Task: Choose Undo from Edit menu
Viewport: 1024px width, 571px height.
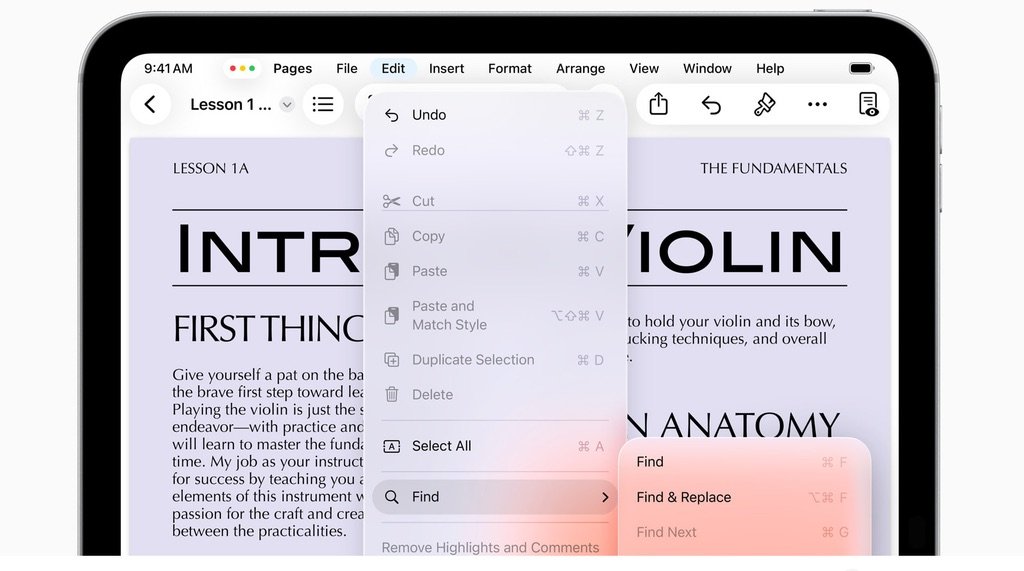Action: pyautogui.click(x=494, y=115)
